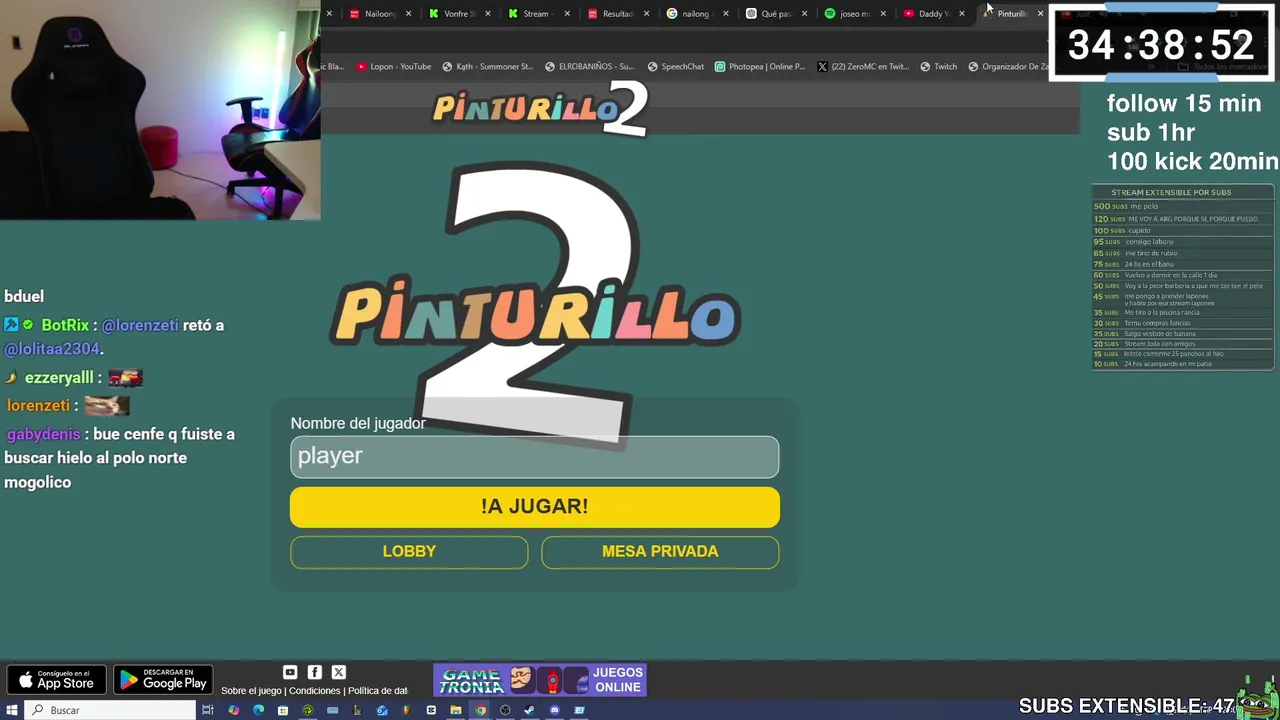Open the Google Play download badge

(162, 680)
